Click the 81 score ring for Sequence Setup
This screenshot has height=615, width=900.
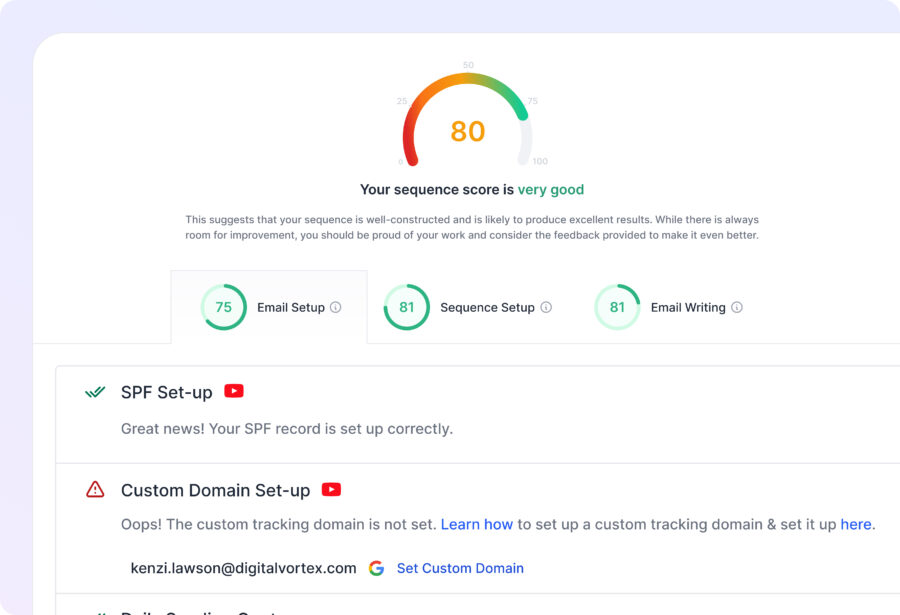coord(407,308)
